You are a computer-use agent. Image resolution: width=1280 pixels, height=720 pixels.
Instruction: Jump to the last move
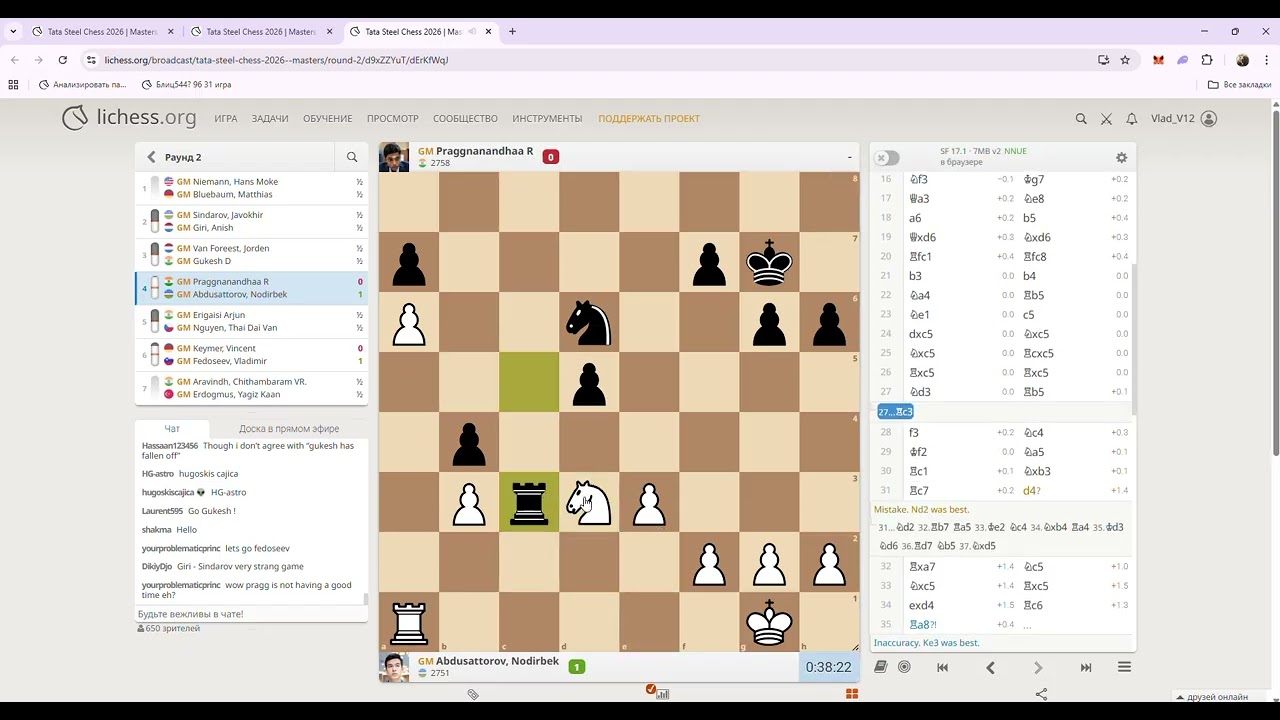(1086, 667)
